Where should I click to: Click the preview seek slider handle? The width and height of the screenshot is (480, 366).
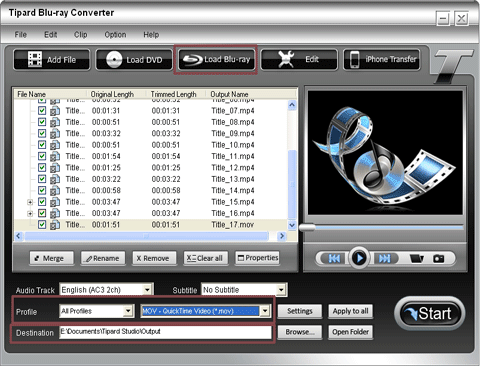(307, 228)
